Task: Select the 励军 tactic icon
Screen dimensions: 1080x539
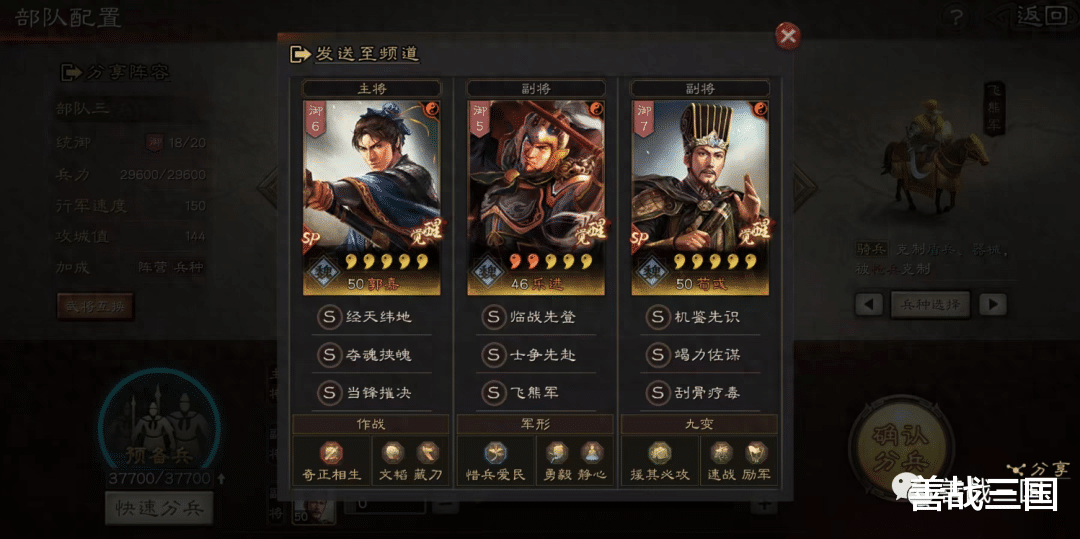Action: 756,453
